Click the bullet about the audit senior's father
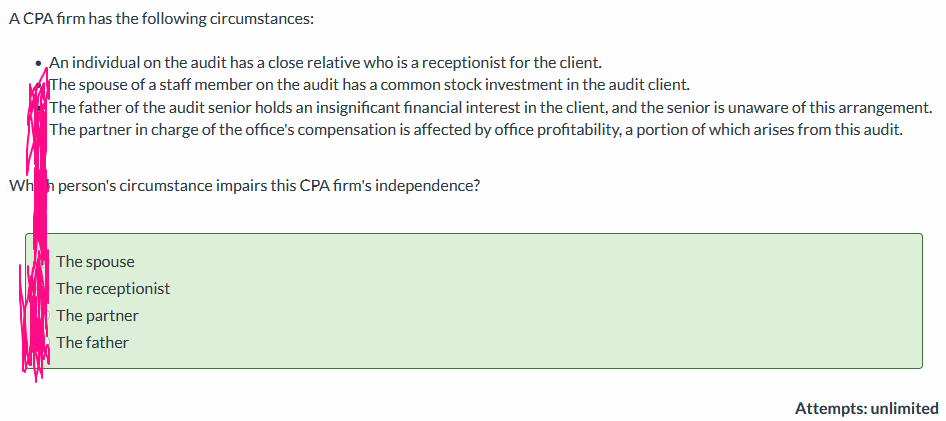The width and height of the screenshot is (946, 421). pos(490,108)
